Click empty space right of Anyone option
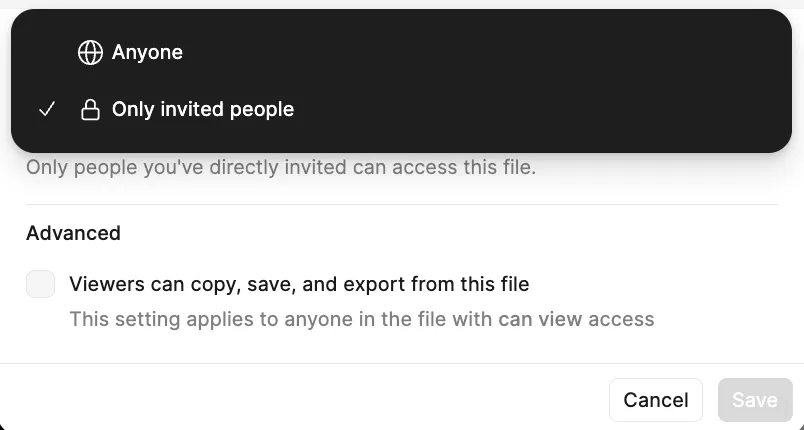 [500, 53]
